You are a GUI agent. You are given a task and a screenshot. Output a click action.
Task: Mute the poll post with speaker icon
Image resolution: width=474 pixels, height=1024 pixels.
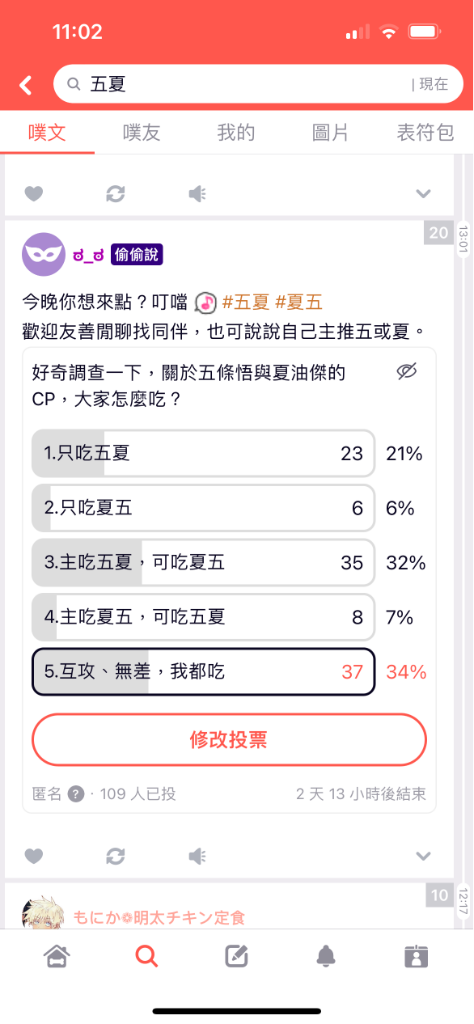(x=197, y=856)
